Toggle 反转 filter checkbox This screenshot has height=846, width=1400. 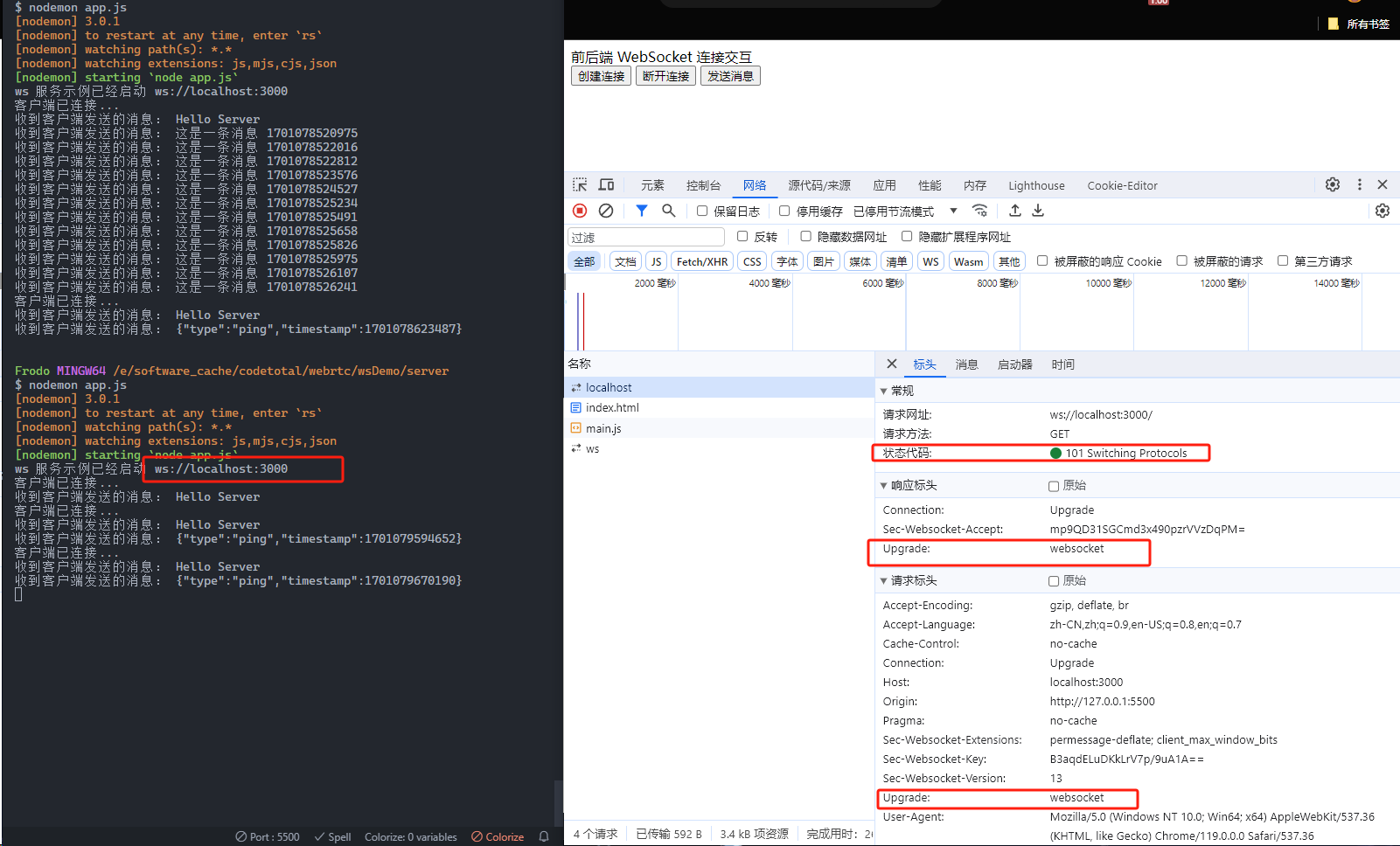tap(742, 236)
